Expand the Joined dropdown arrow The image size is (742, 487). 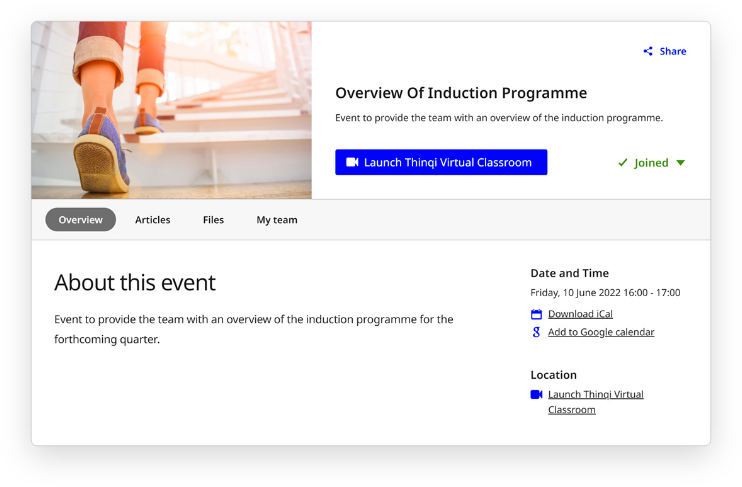681,163
